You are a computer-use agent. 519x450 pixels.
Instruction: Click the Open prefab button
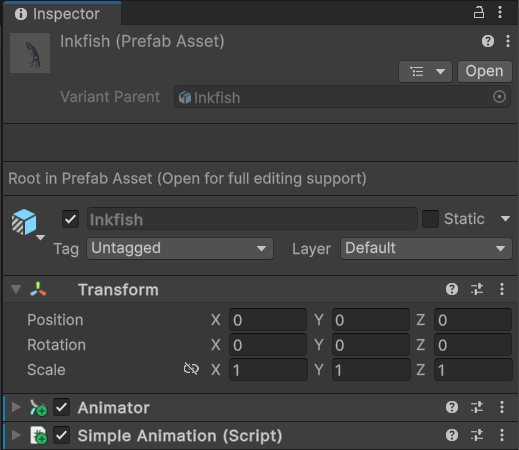pyautogui.click(x=484, y=71)
